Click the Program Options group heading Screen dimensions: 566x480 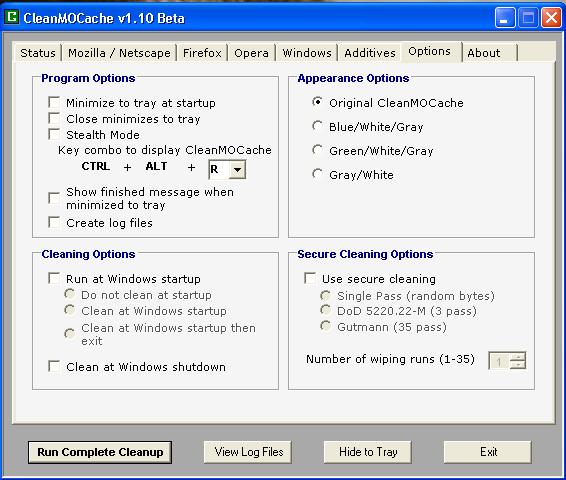click(88, 78)
